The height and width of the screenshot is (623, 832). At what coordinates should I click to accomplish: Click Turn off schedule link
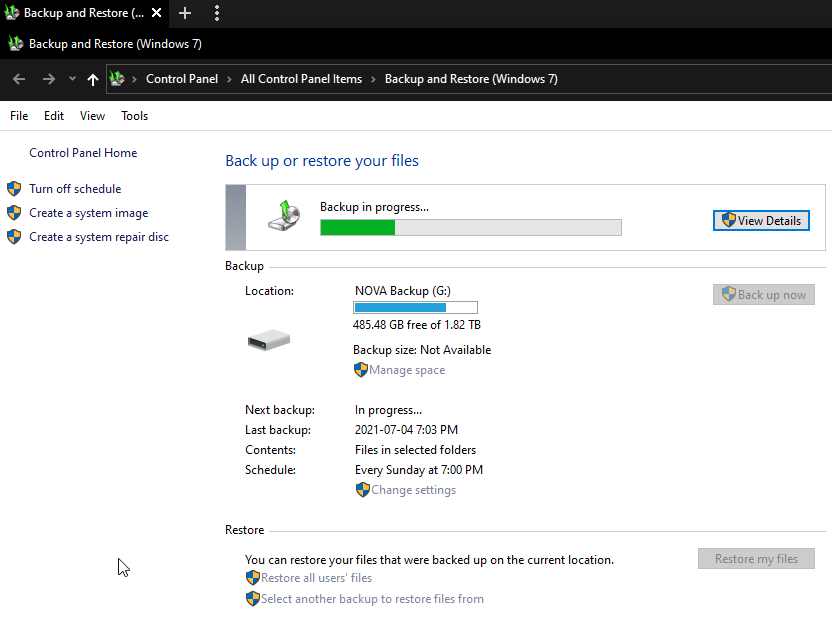coord(75,189)
